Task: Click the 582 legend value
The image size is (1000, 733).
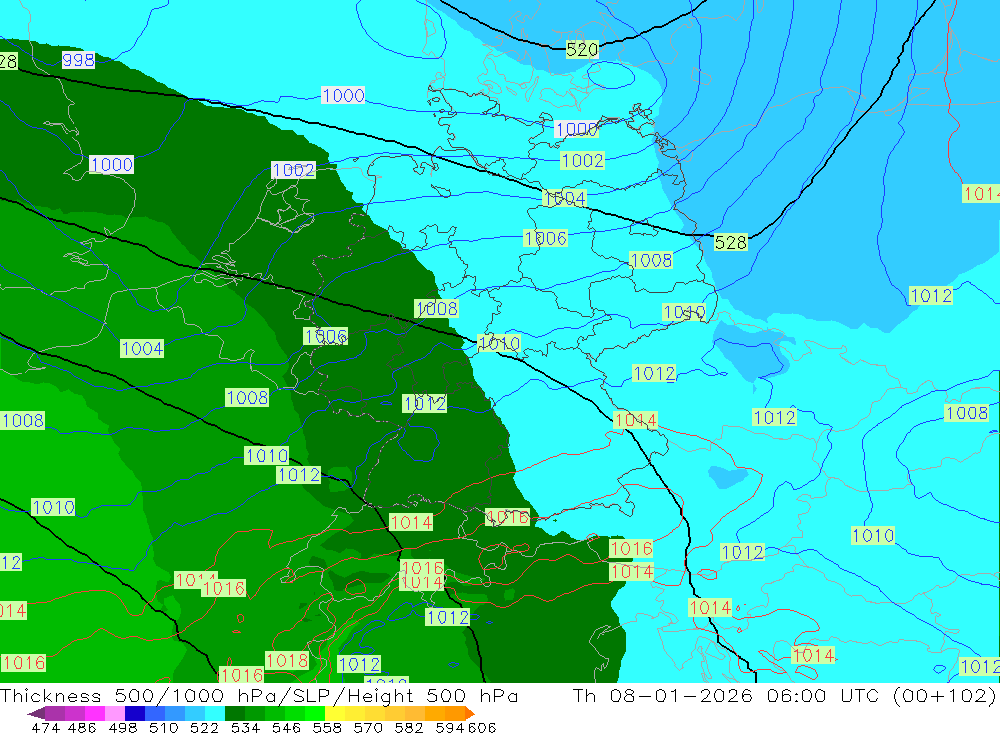Action: 409,727
